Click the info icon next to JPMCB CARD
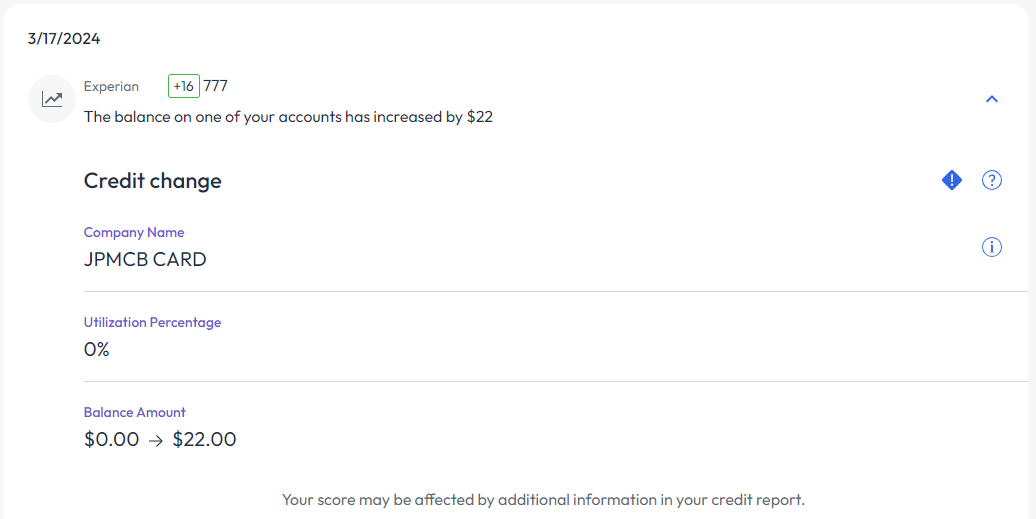Viewport: 1036px width, 519px height. (991, 247)
